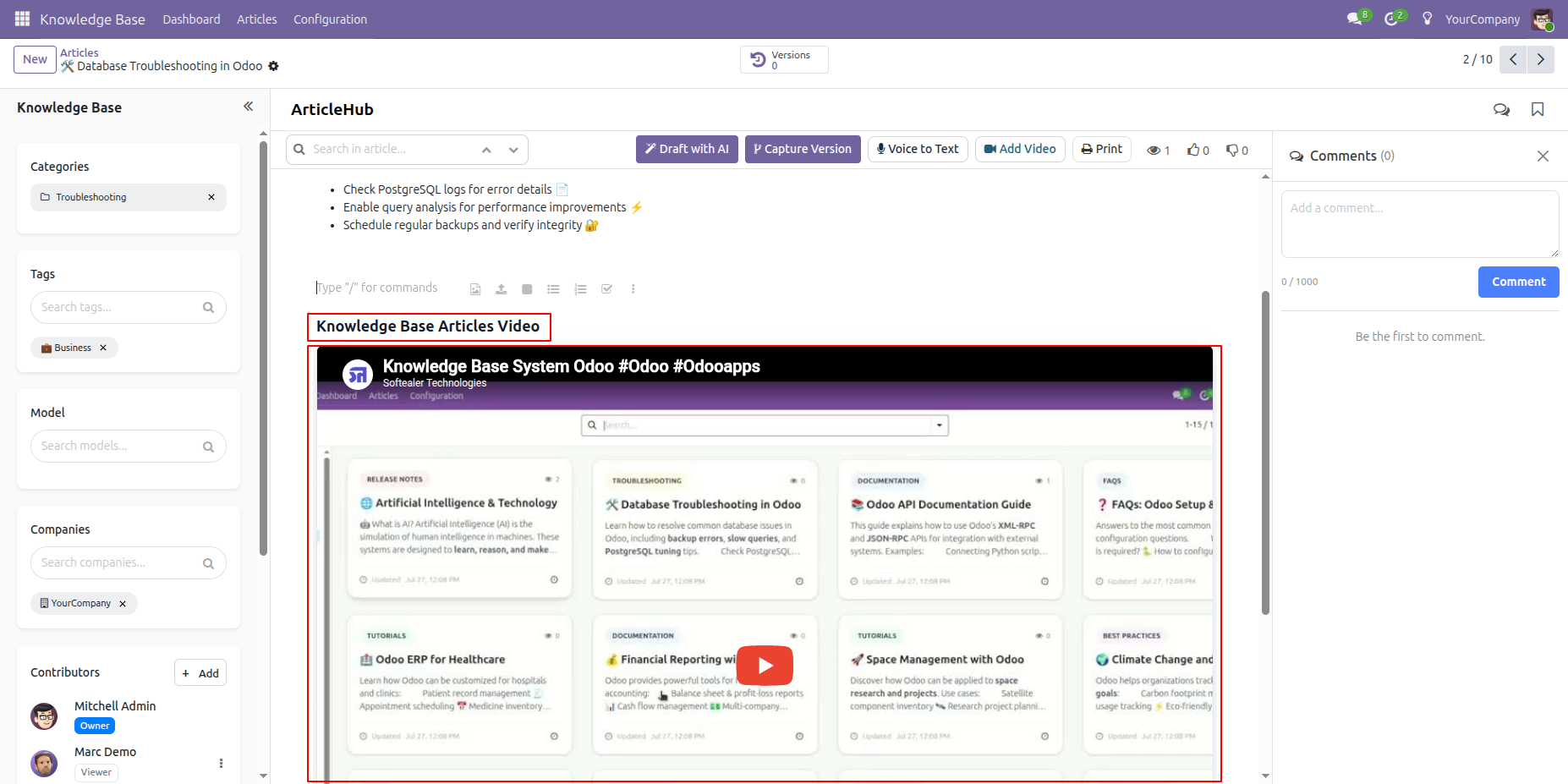
Task: Add a contributor
Action: point(200,673)
